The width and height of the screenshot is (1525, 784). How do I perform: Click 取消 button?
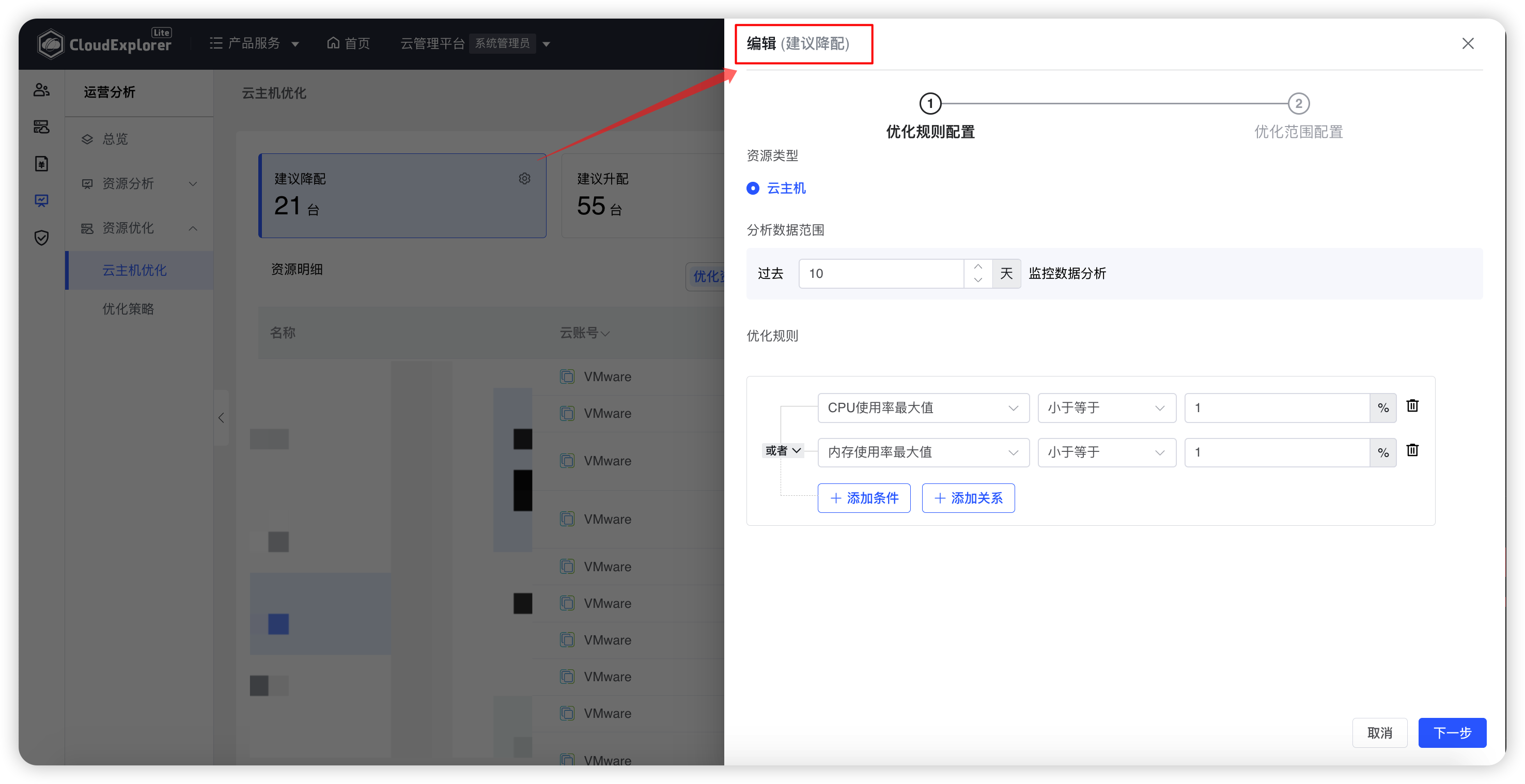click(x=1379, y=733)
